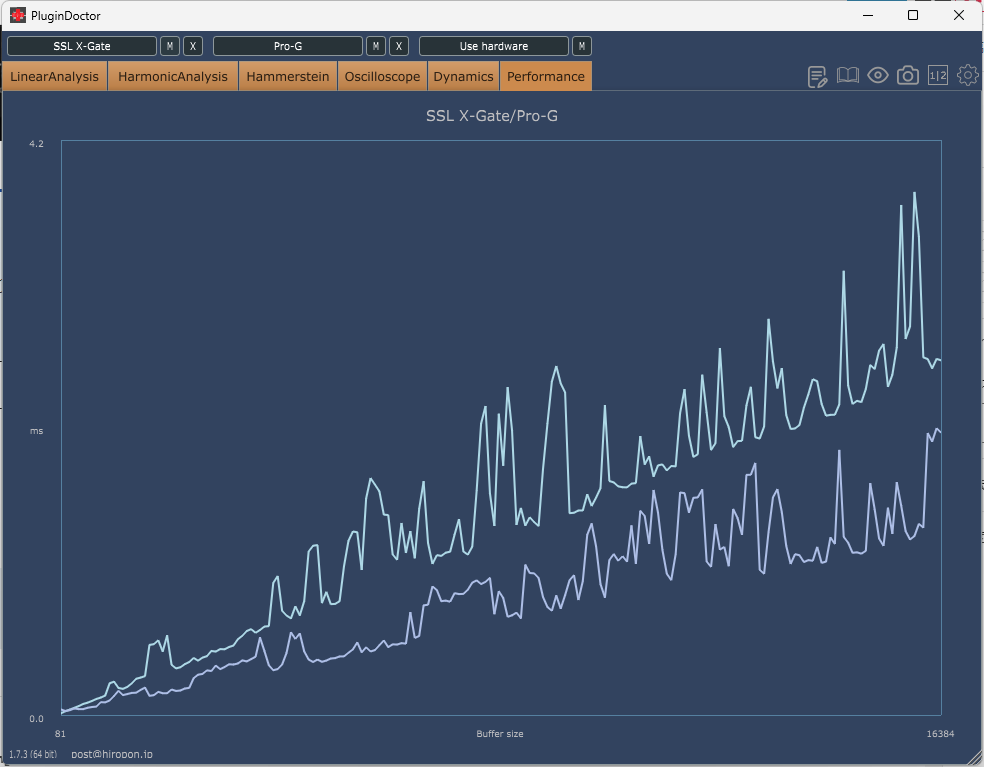Click the SSL X-Gate/Pro-G chart title
984x767 pixels.
point(492,116)
